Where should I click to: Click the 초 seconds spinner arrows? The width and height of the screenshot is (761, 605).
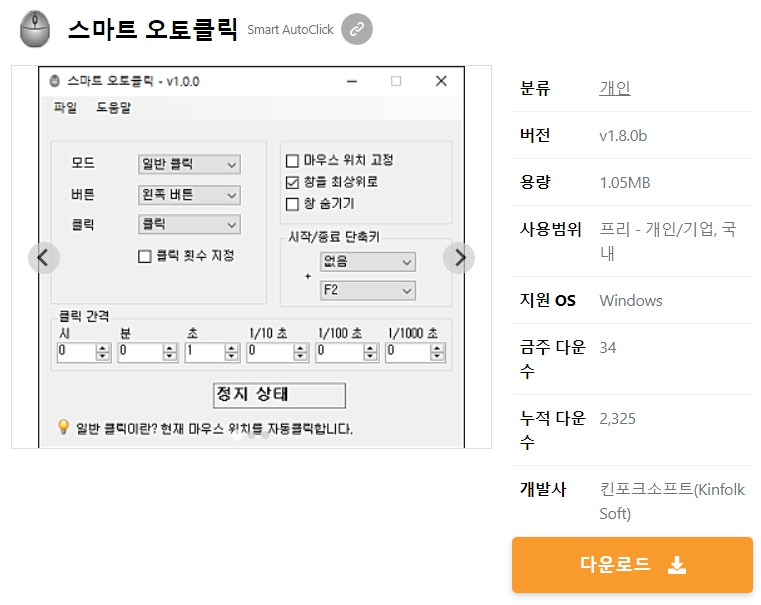pos(232,353)
